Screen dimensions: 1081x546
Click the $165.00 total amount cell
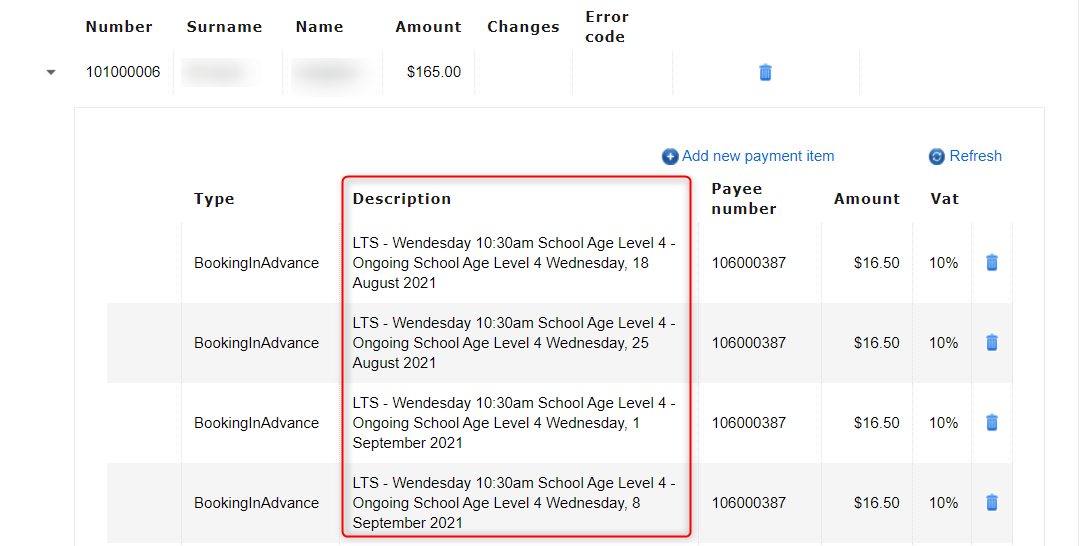(433, 72)
